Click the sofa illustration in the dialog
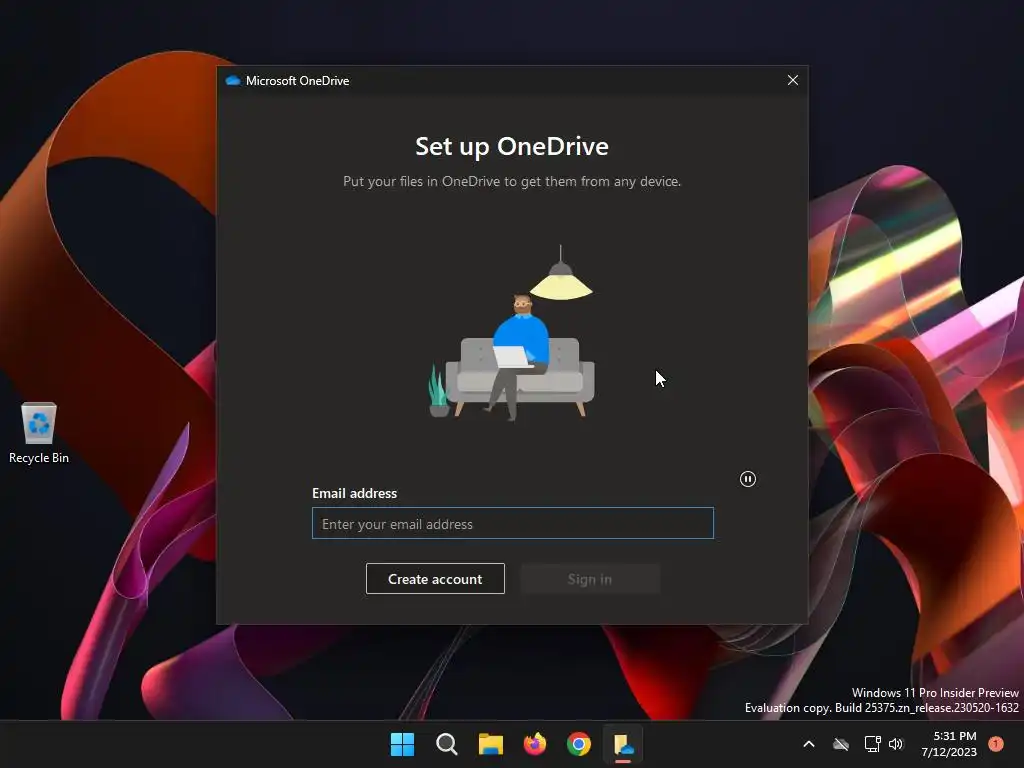 click(x=512, y=334)
